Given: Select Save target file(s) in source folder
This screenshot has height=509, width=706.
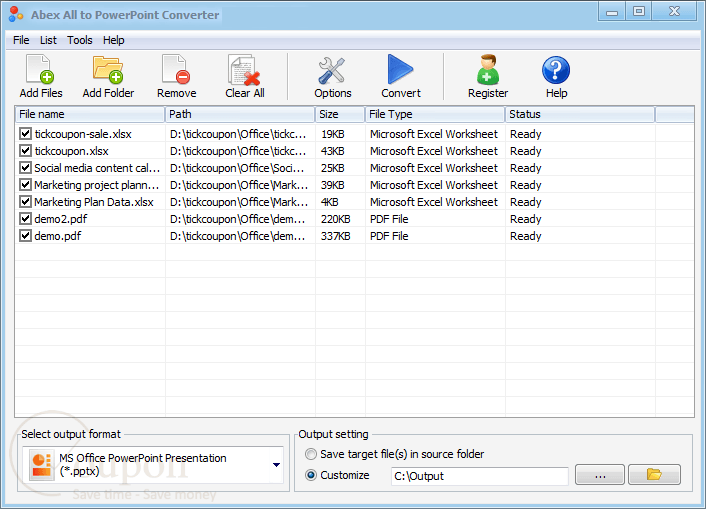Looking at the screenshot, I should coord(311,454).
